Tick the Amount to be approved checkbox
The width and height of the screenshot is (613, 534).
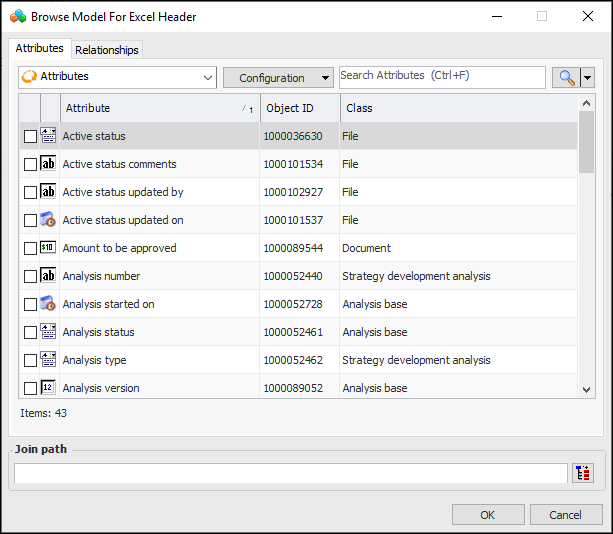click(30, 248)
